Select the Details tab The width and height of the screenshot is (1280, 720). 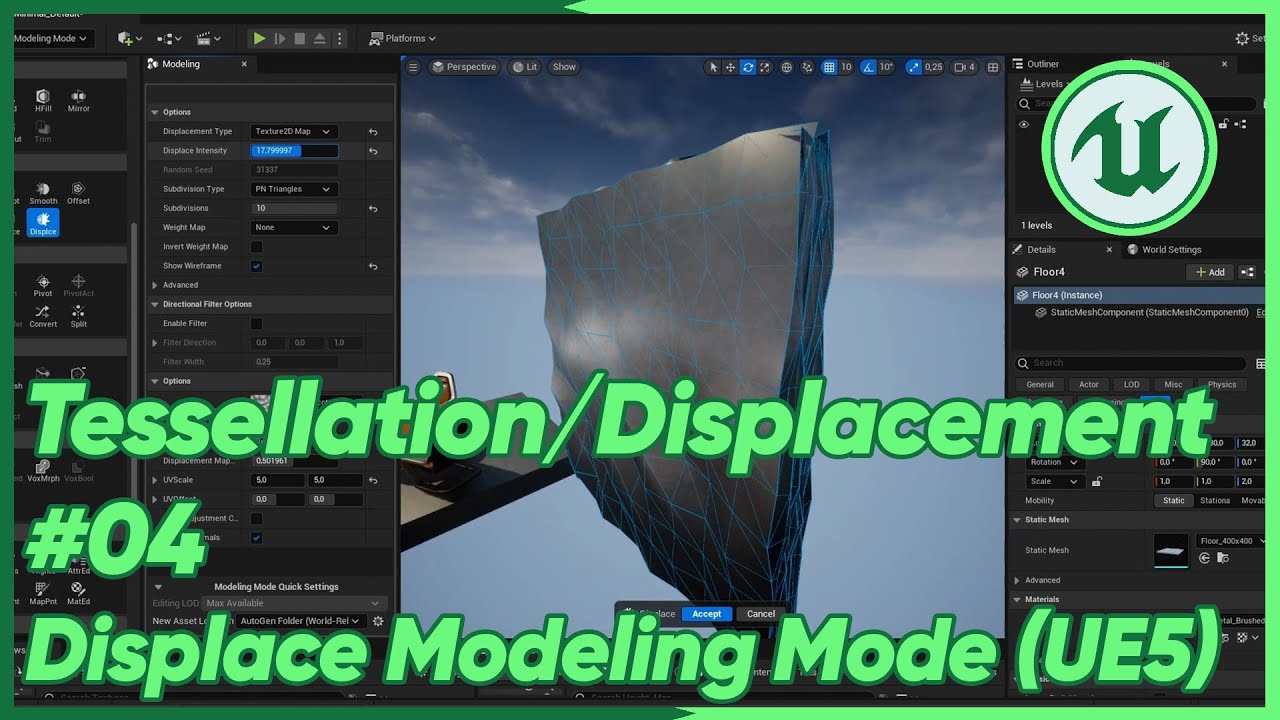pyautogui.click(x=1041, y=249)
